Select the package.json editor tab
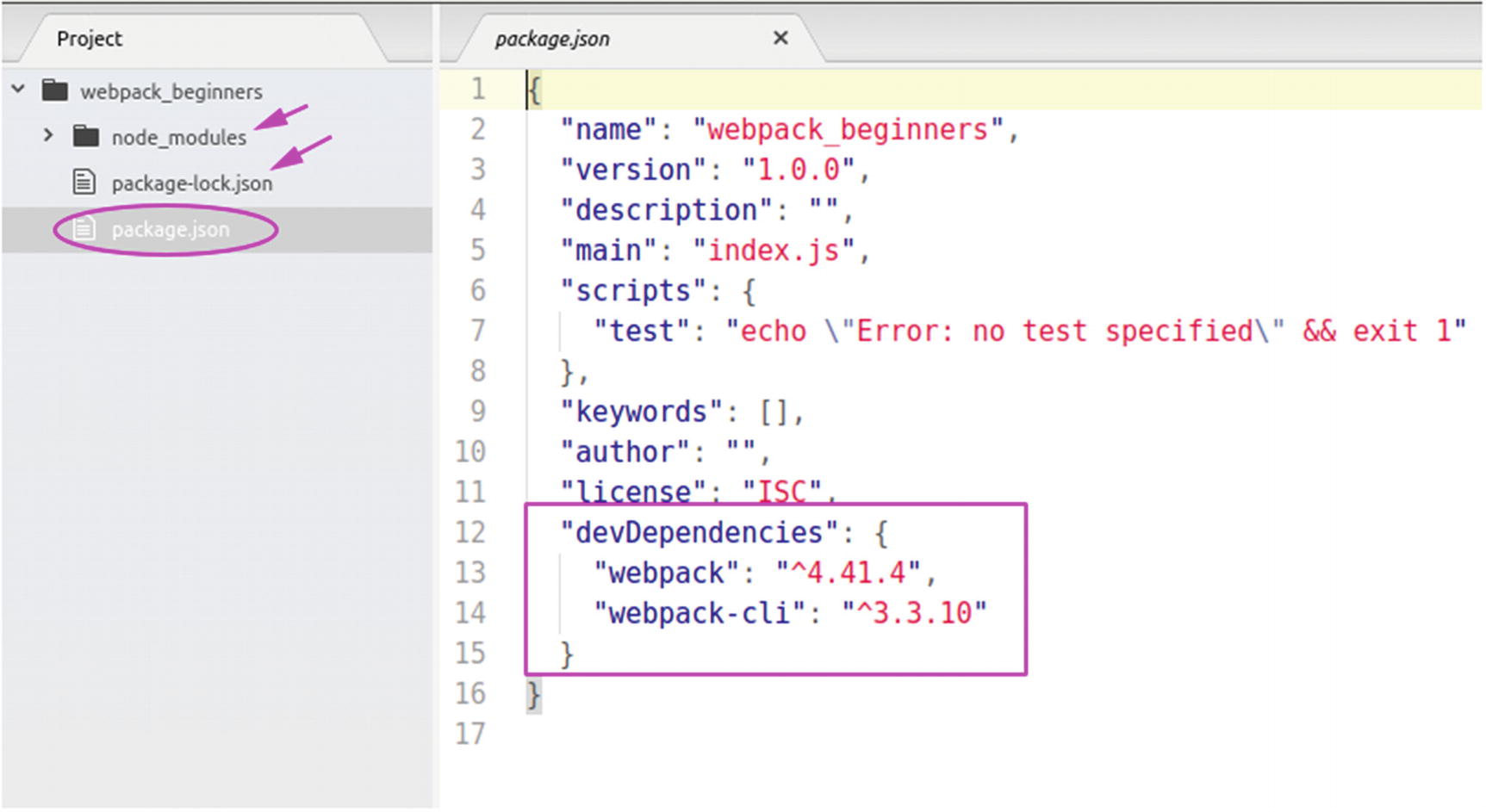The image size is (1486, 812). point(552,39)
